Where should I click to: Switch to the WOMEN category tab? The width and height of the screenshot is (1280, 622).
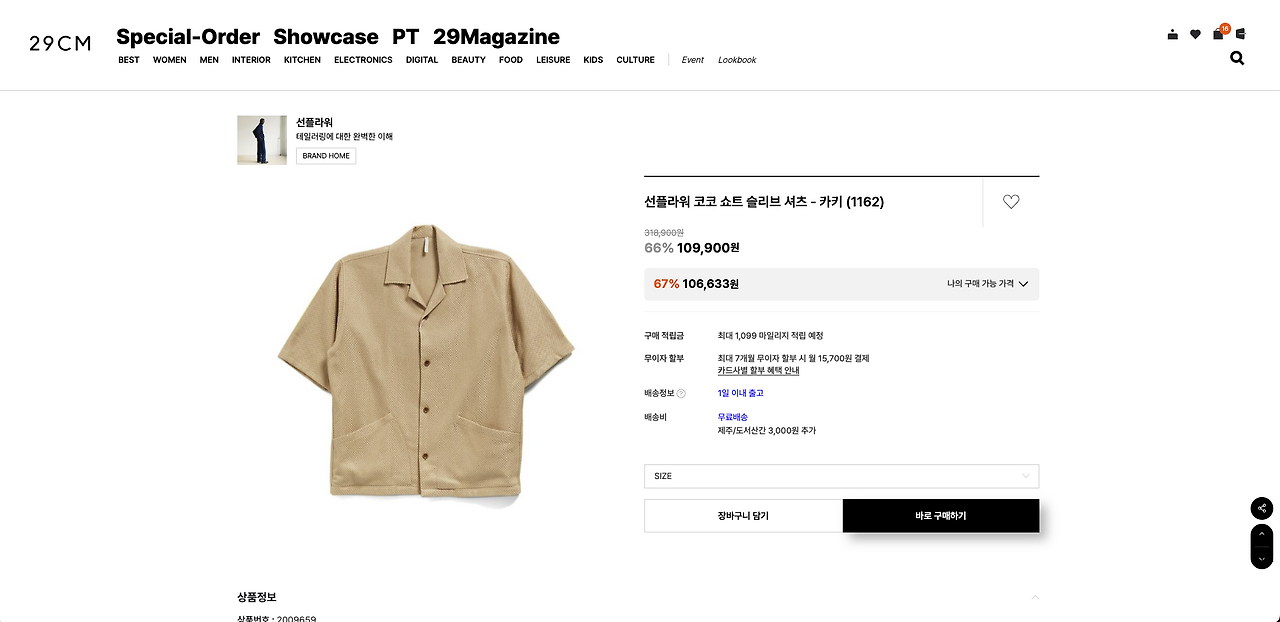point(169,60)
